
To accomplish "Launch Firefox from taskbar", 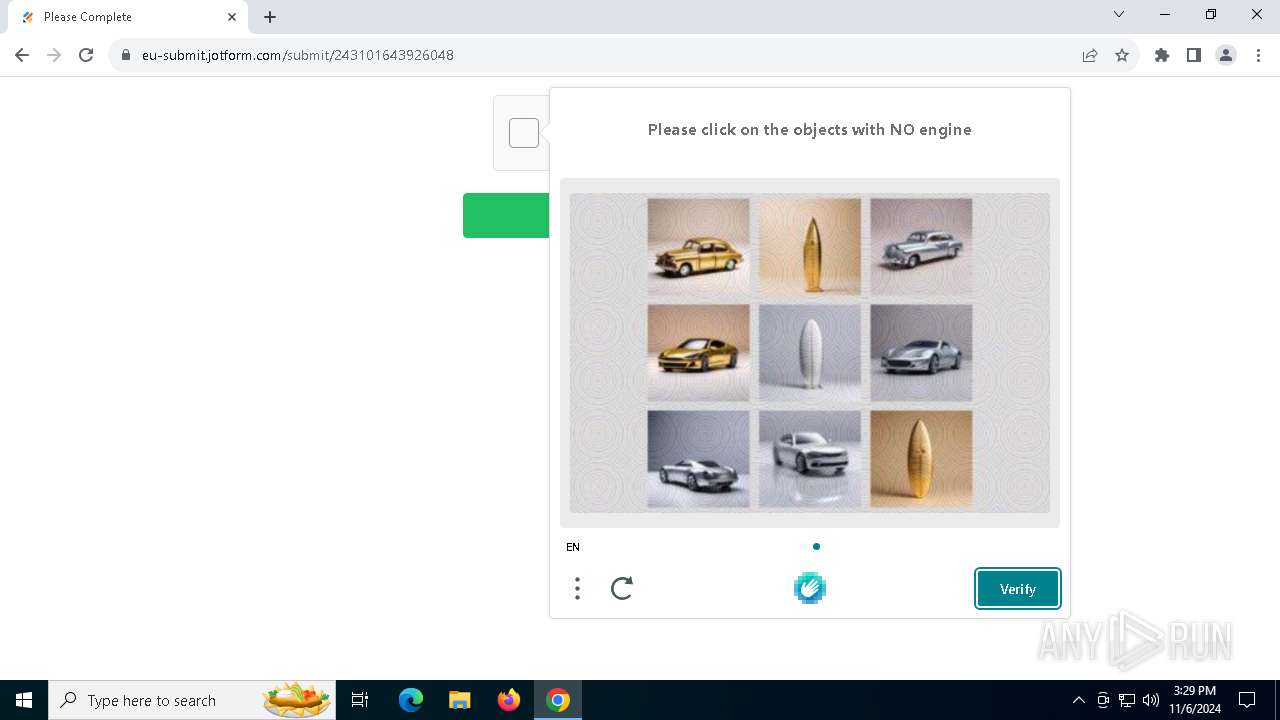I will tap(509, 700).
